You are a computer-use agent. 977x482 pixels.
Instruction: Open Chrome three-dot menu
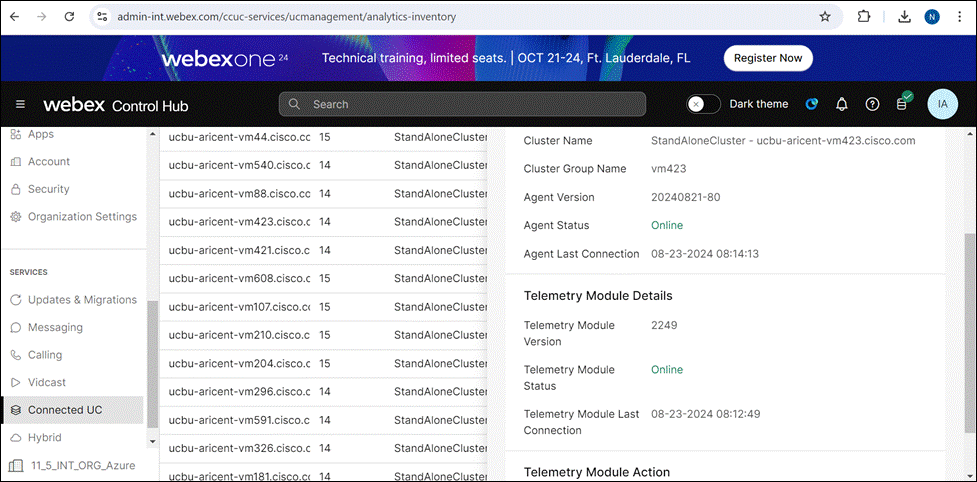pyautogui.click(x=960, y=17)
